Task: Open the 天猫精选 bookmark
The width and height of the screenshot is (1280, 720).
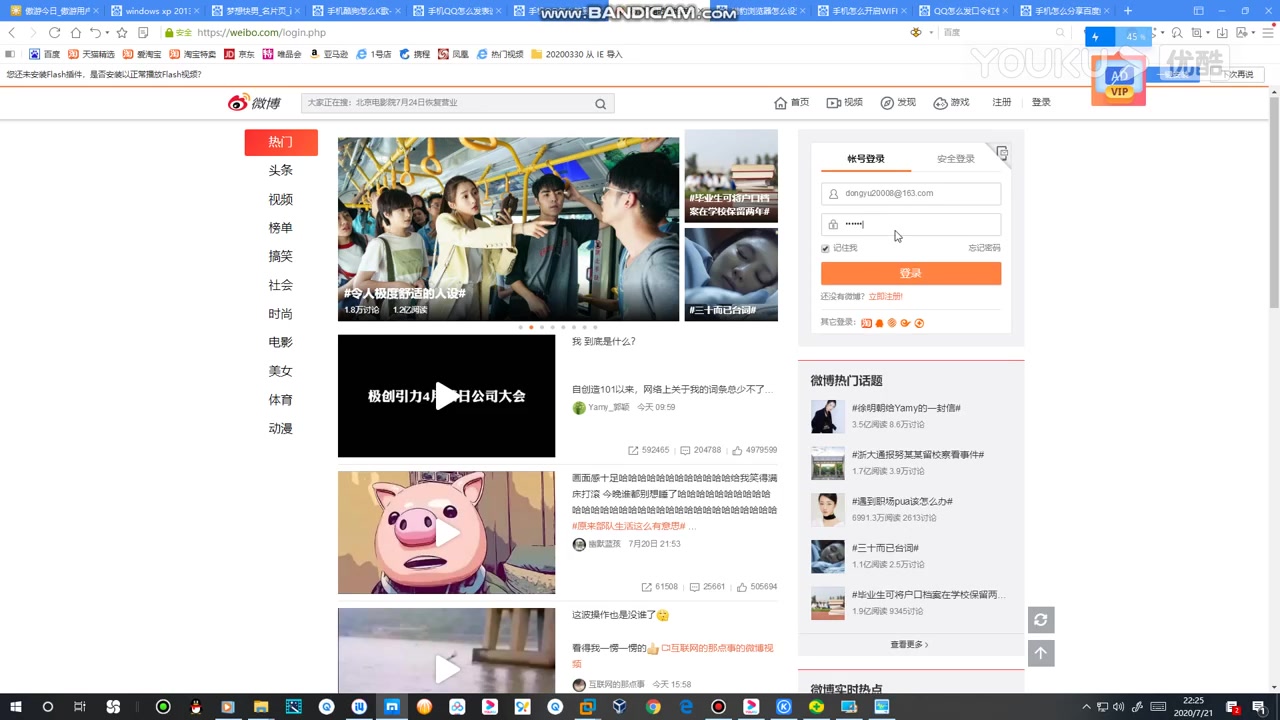Action: 91,54
